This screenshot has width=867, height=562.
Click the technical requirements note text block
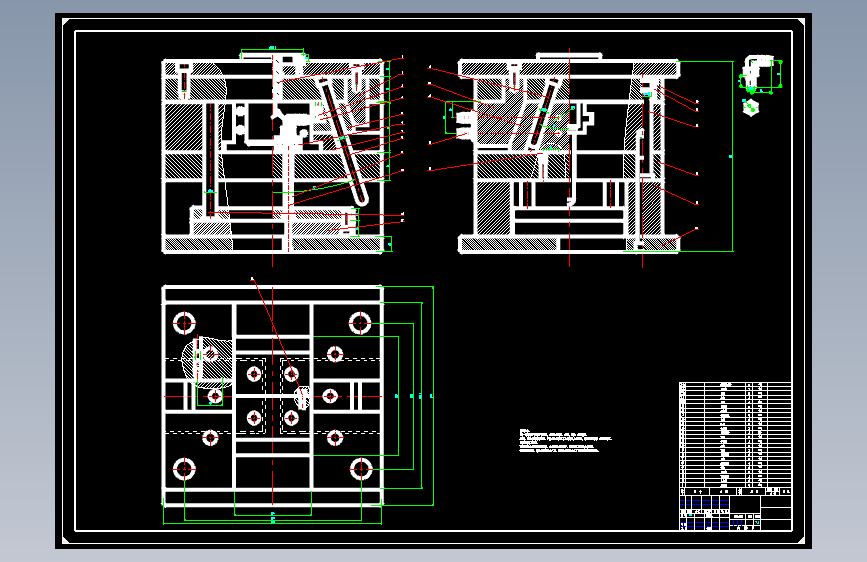565,441
